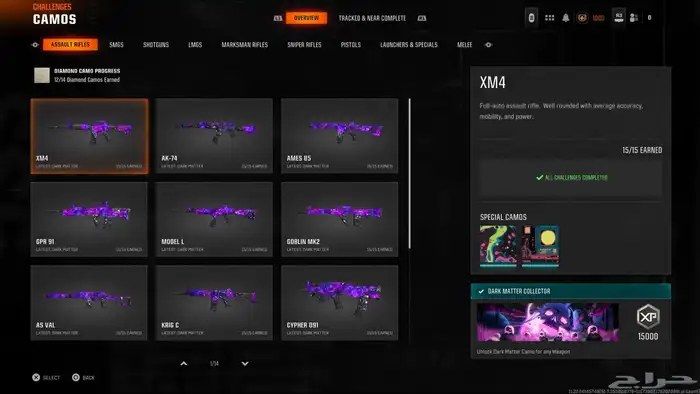Select the AS VAL weapon card
The image size is (700, 394).
[89, 303]
